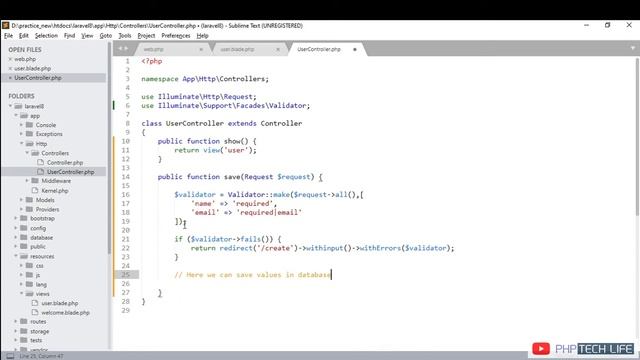Click the js folder icon

(x=29, y=275)
